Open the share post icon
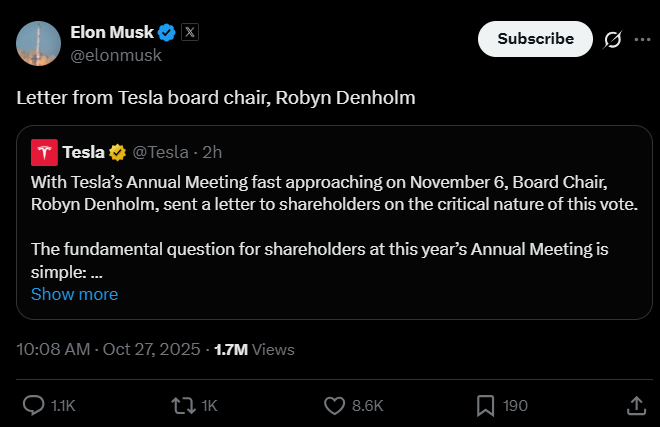 [635, 405]
